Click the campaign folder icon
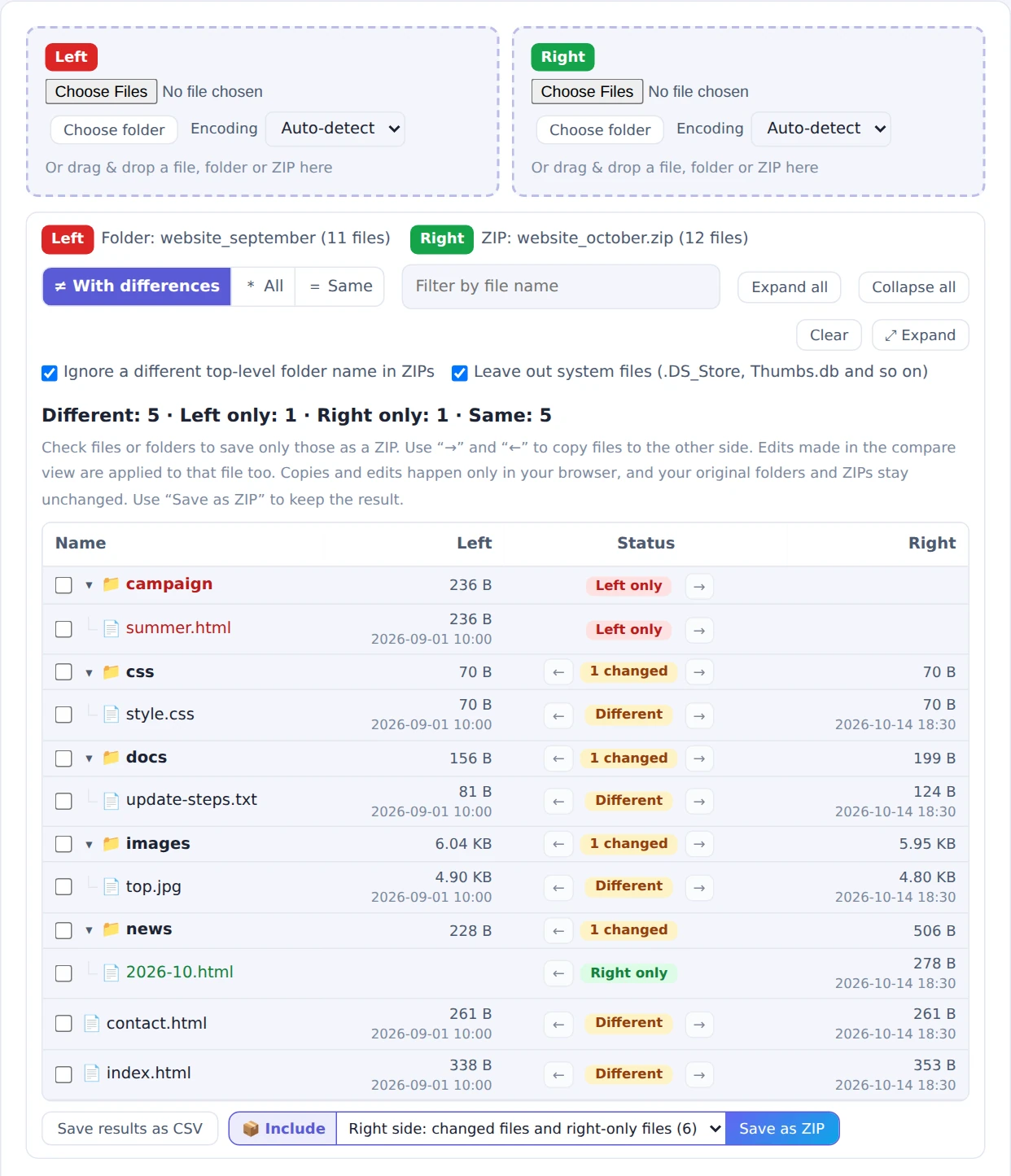The height and width of the screenshot is (1176, 1011). pos(112,584)
